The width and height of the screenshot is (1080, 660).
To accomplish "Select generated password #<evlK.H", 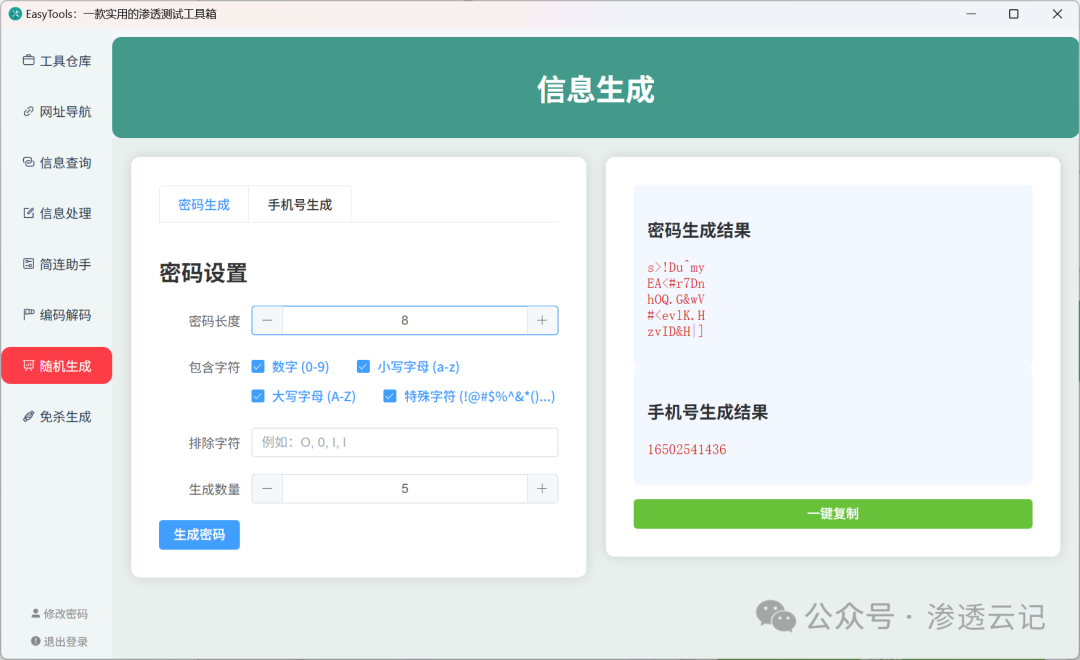I will [676, 316].
